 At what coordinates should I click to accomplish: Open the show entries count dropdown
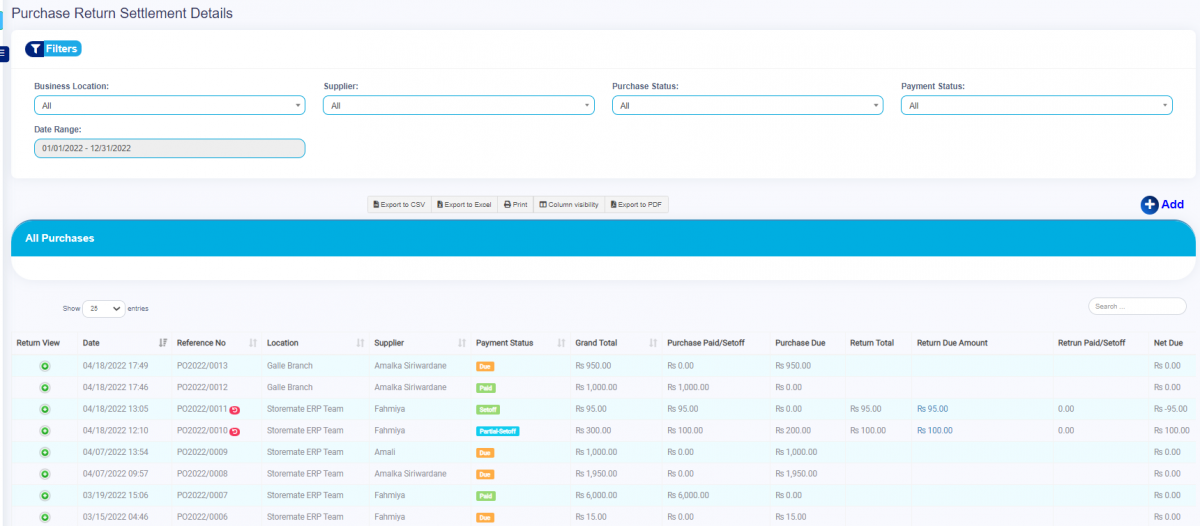tap(104, 309)
